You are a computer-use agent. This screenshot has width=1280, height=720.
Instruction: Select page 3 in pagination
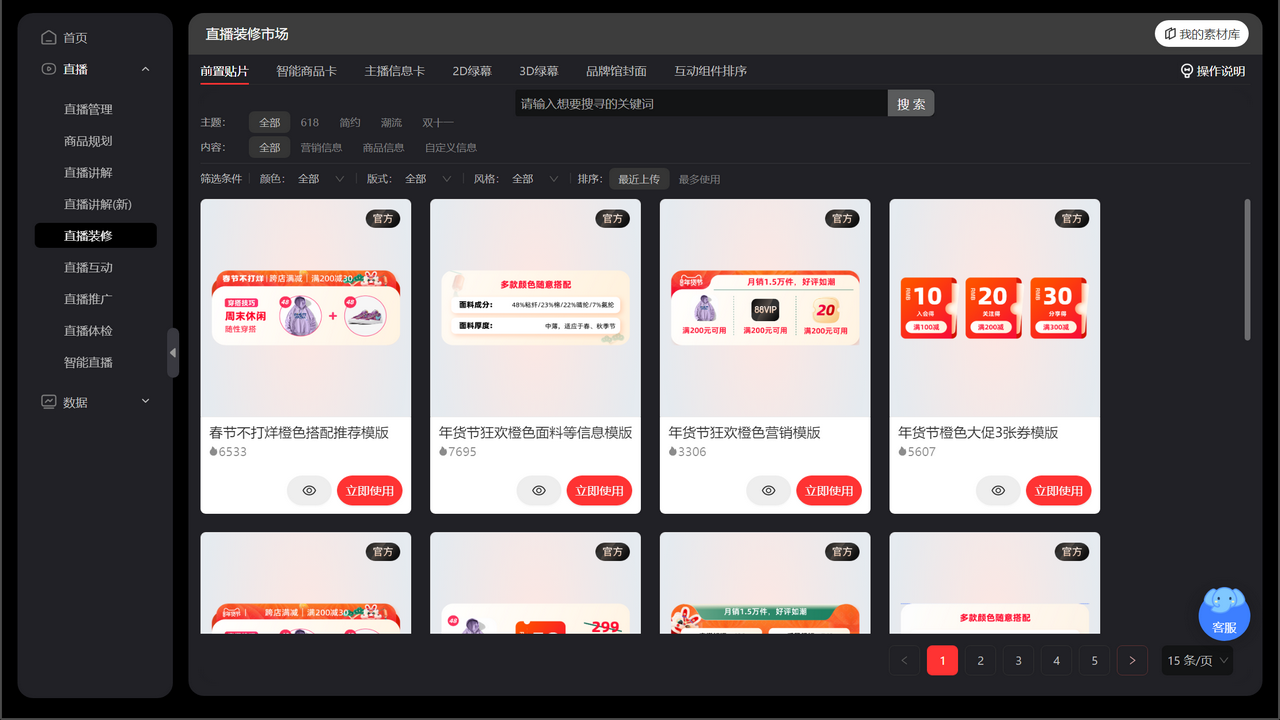[1018, 660]
